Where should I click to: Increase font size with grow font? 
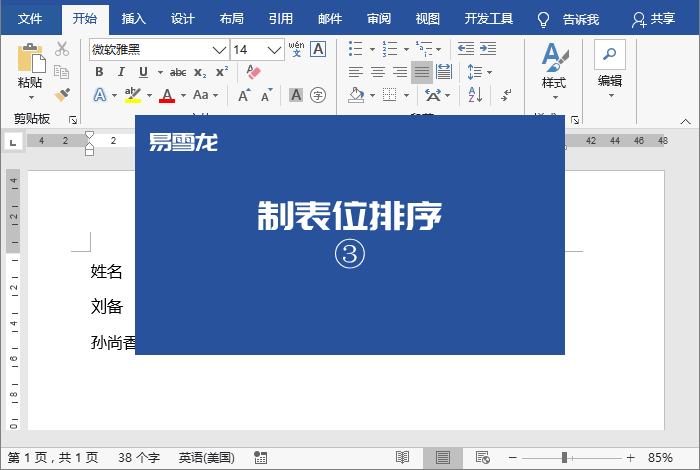(244, 95)
